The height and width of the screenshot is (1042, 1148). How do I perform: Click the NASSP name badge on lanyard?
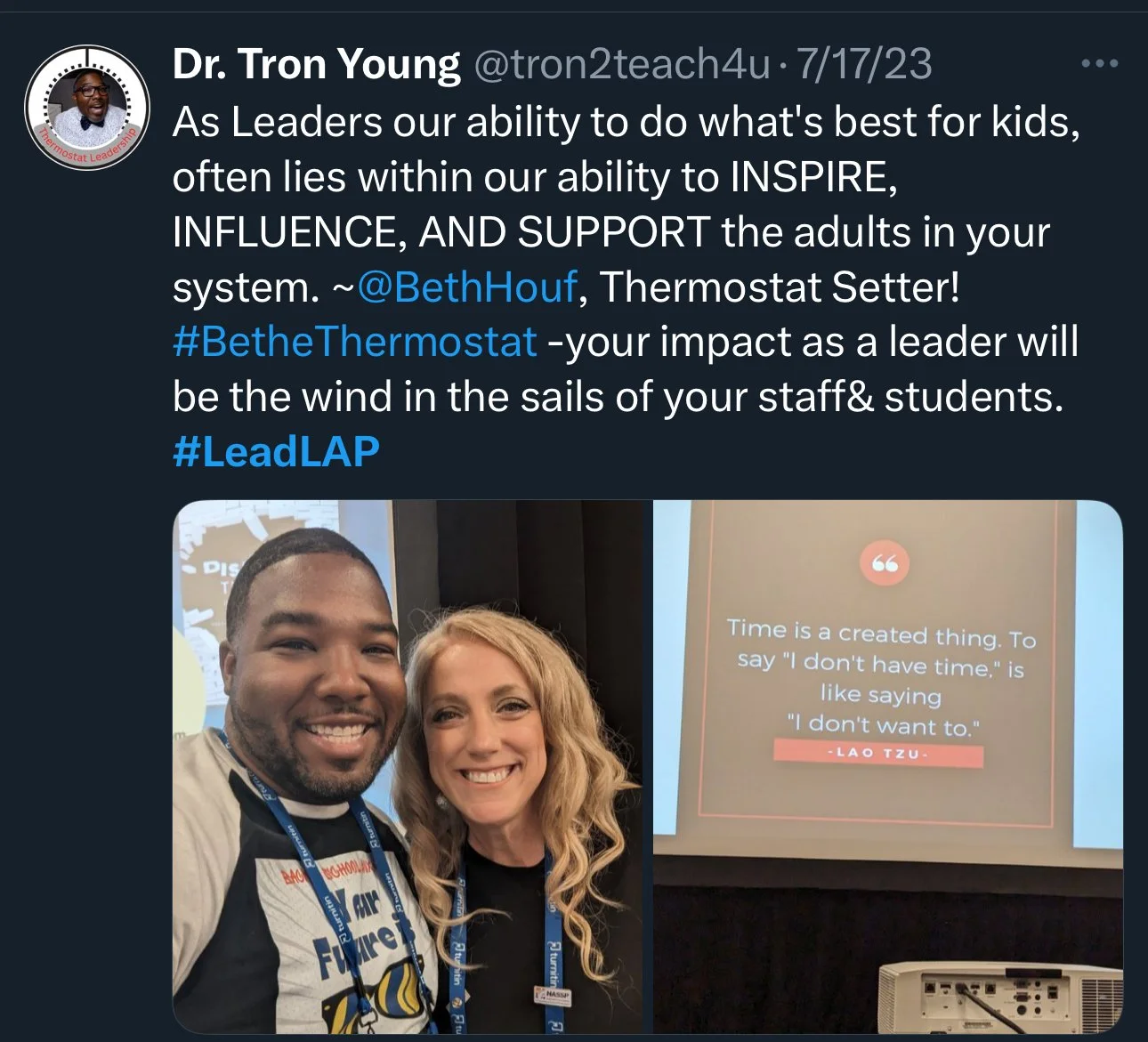(547, 993)
